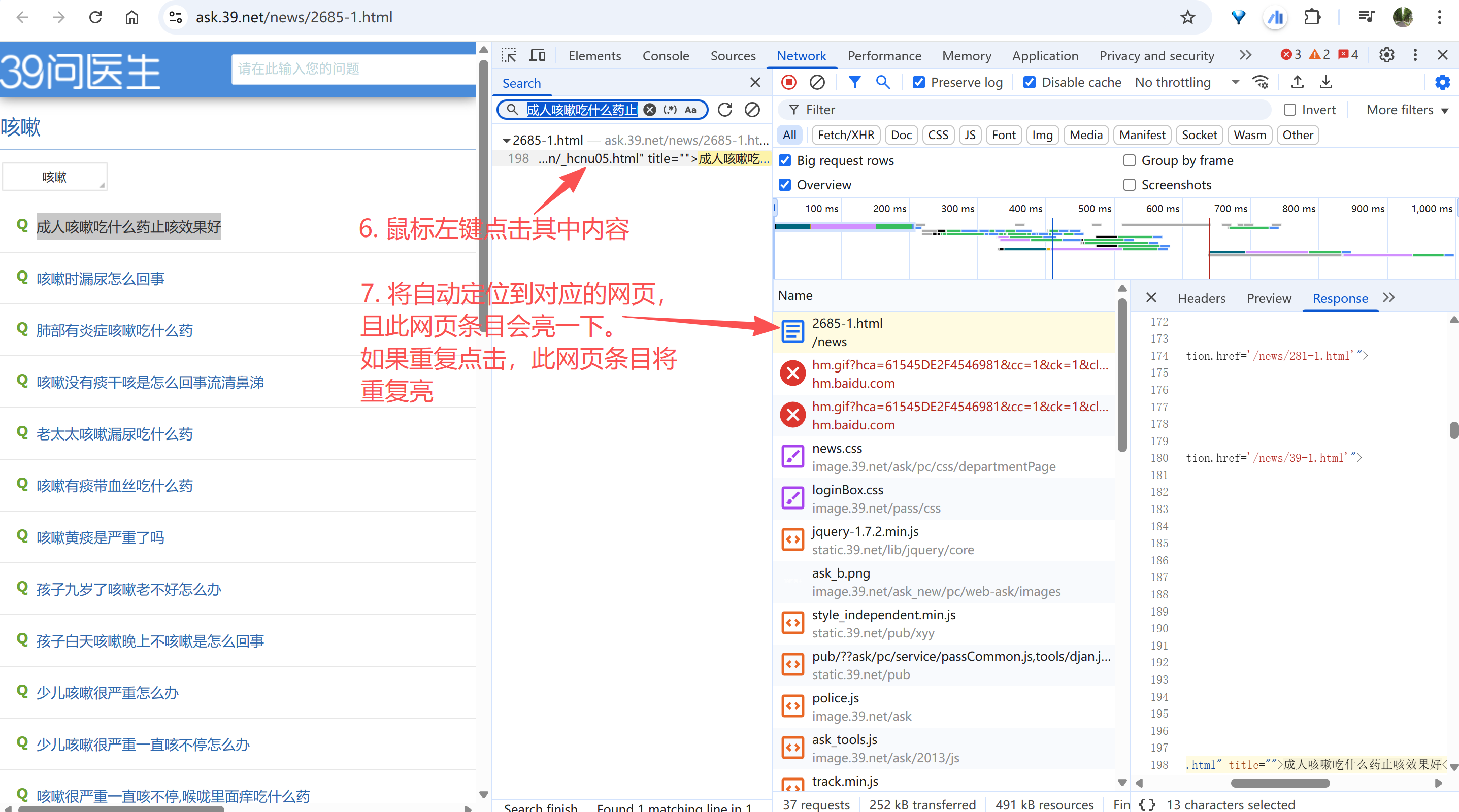Open the inspect element selector tool

(509, 55)
